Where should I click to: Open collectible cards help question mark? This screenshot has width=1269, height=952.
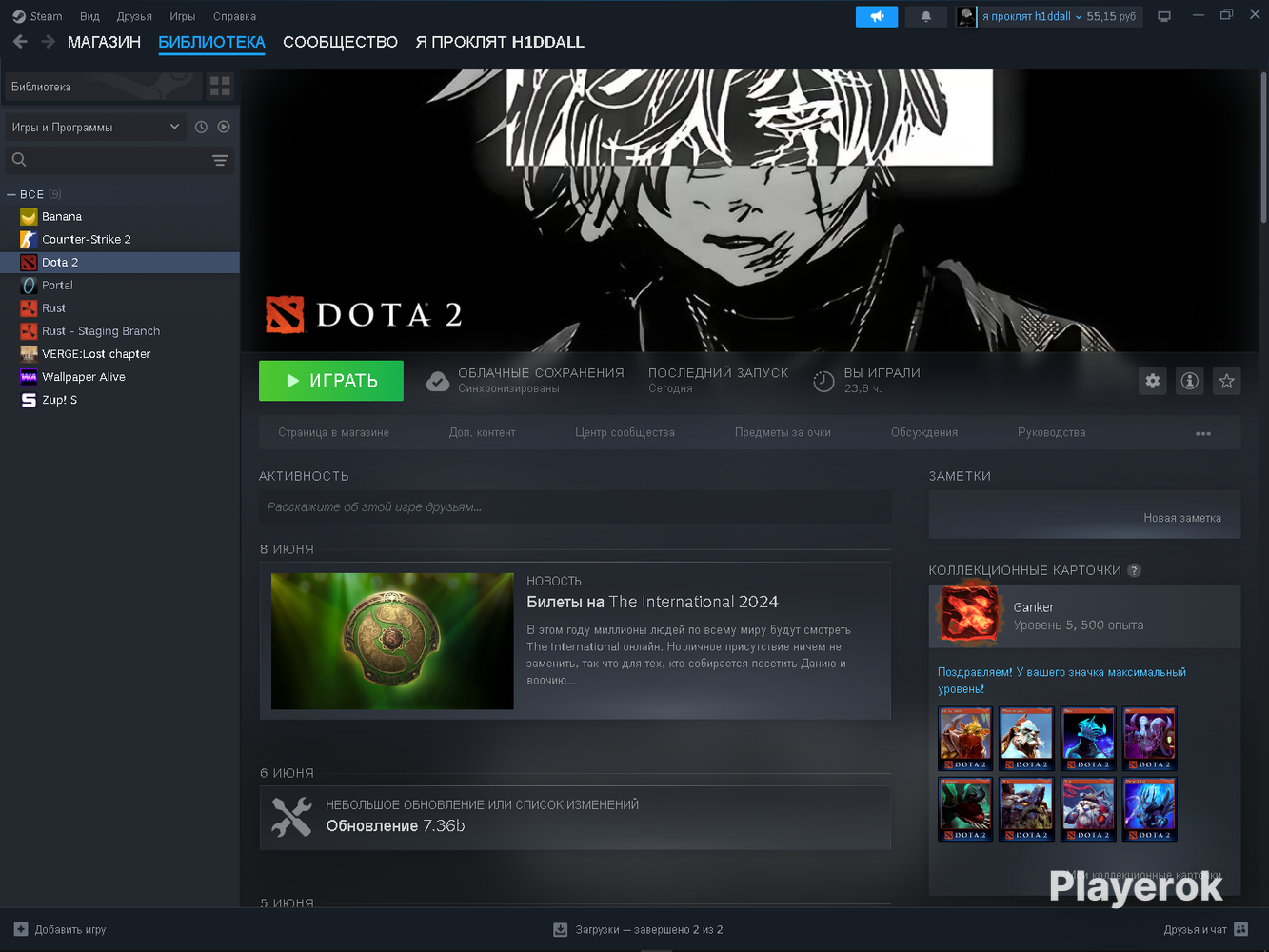click(x=1134, y=570)
